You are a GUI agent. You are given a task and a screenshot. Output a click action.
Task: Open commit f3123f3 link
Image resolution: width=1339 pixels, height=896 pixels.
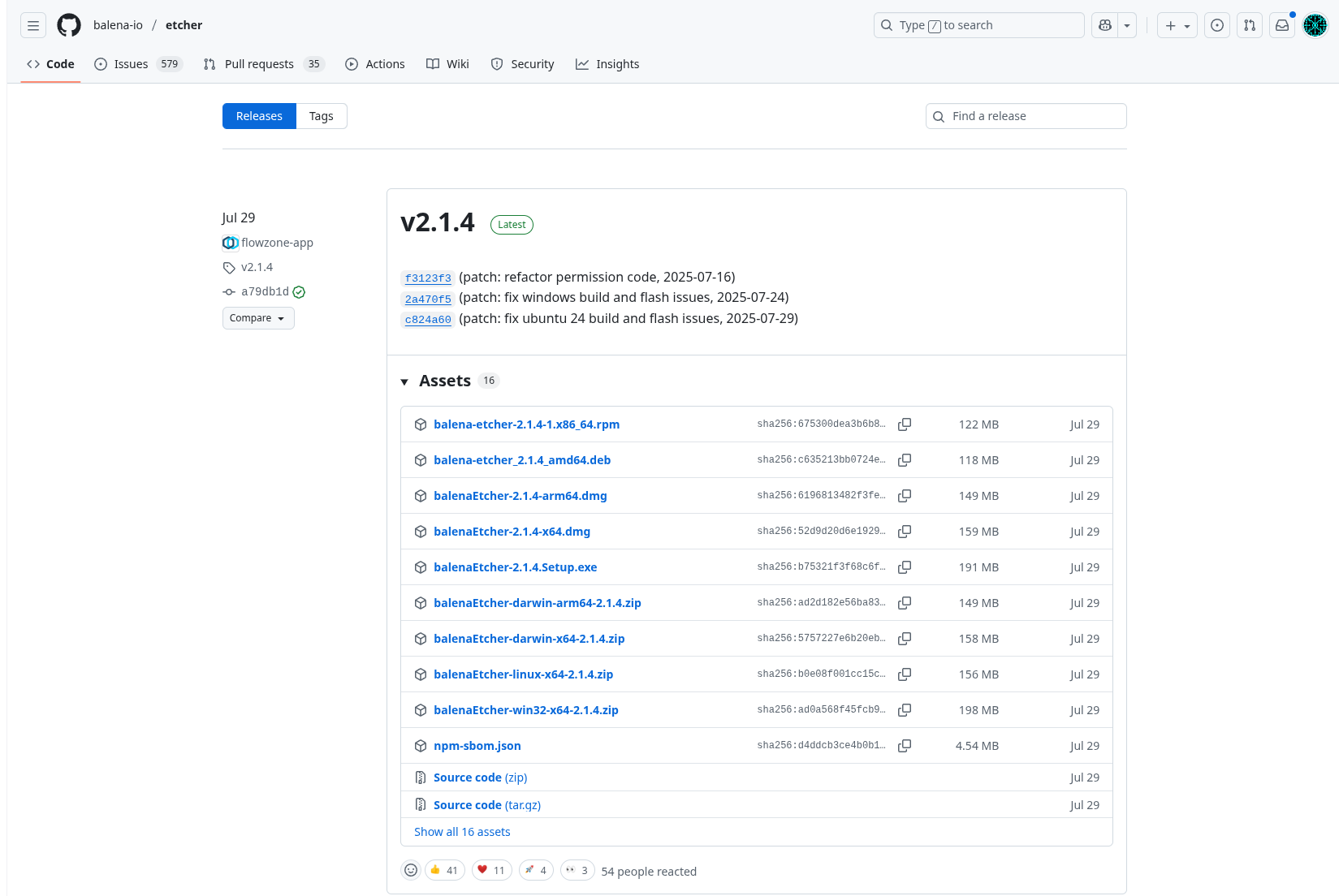pyautogui.click(x=428, y=278)
